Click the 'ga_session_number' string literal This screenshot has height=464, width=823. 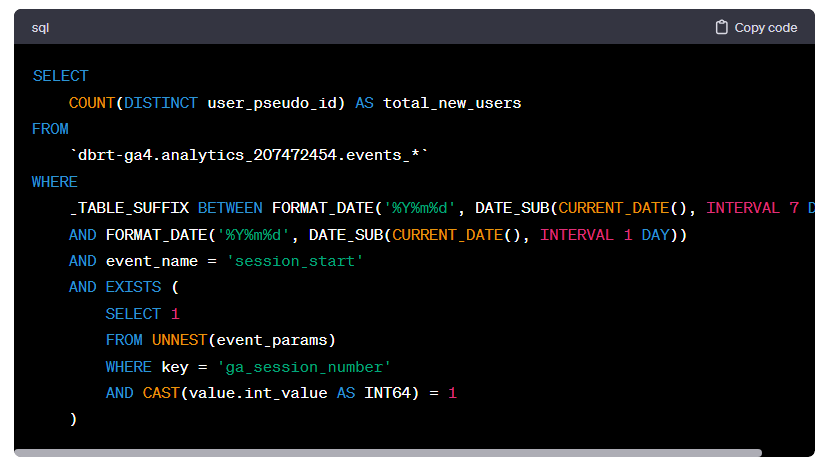coord(304,367)
